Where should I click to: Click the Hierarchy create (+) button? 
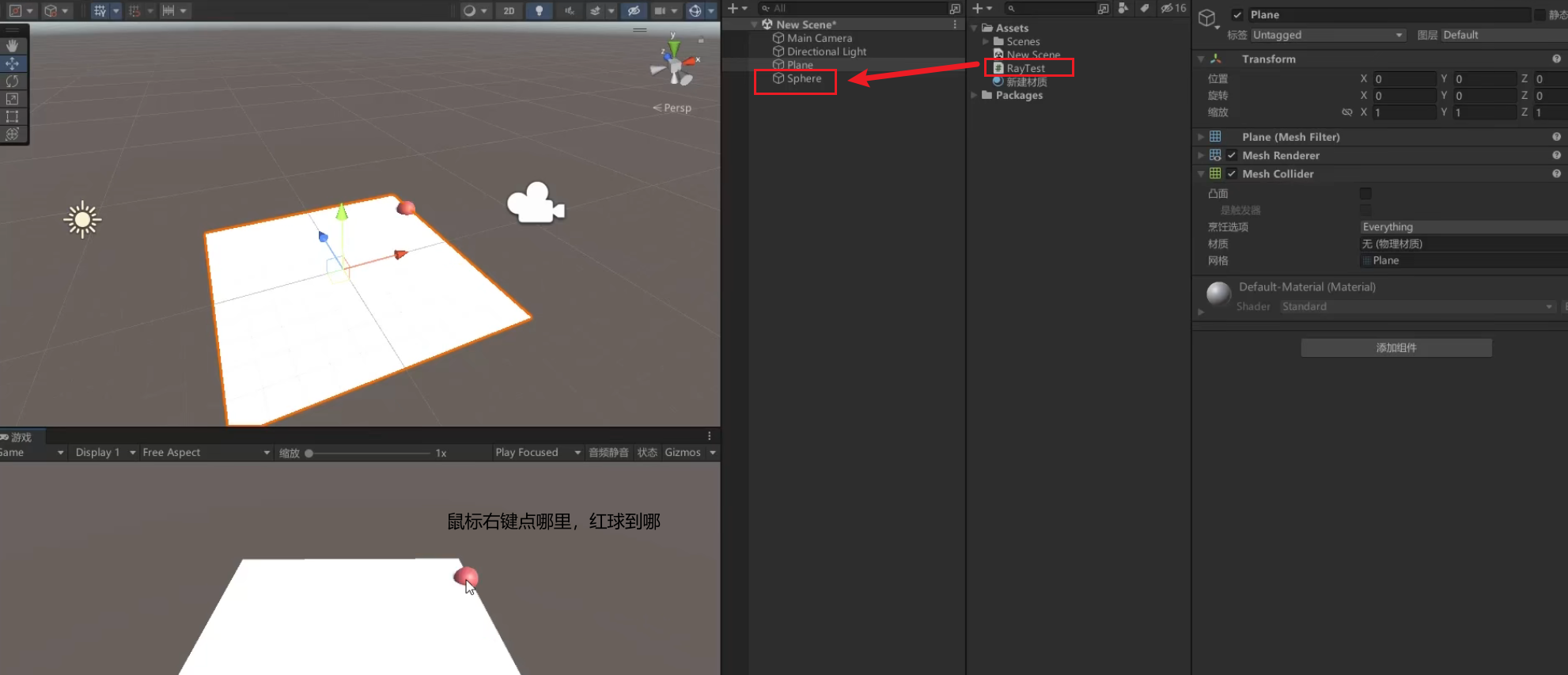(x=733, y=9)
